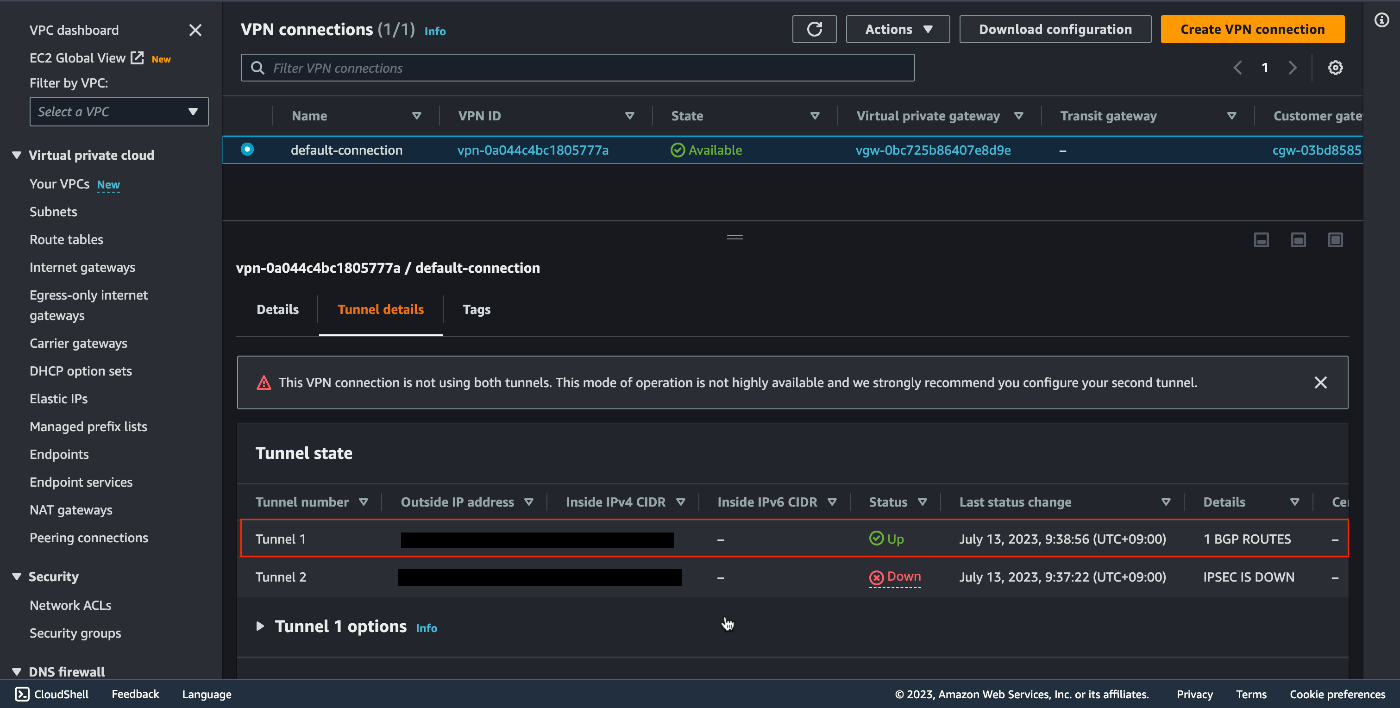The width and height of the screenshot is (1400, 708).
Task: Click the split panel drag handle
Action: [x=735, y=237]
